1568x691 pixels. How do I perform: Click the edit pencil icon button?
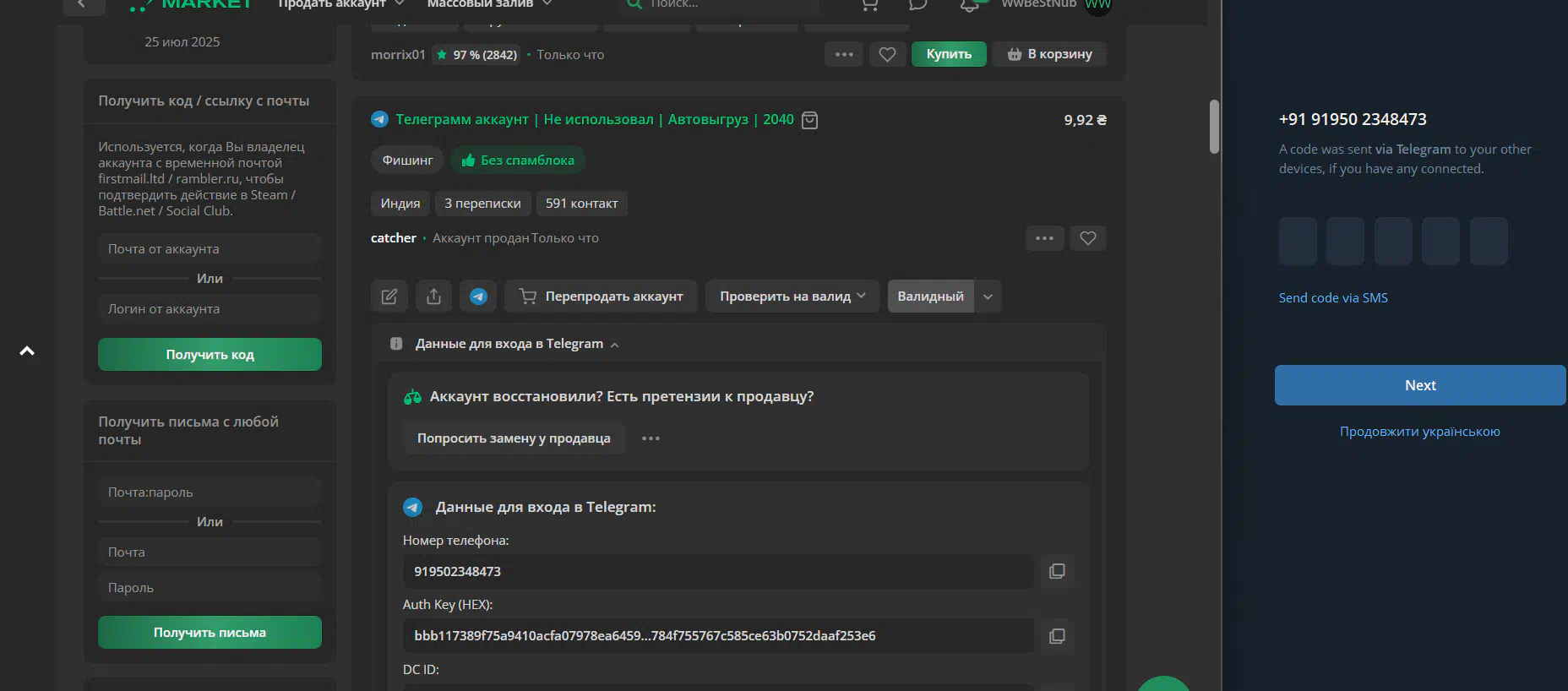pos(389,297)
